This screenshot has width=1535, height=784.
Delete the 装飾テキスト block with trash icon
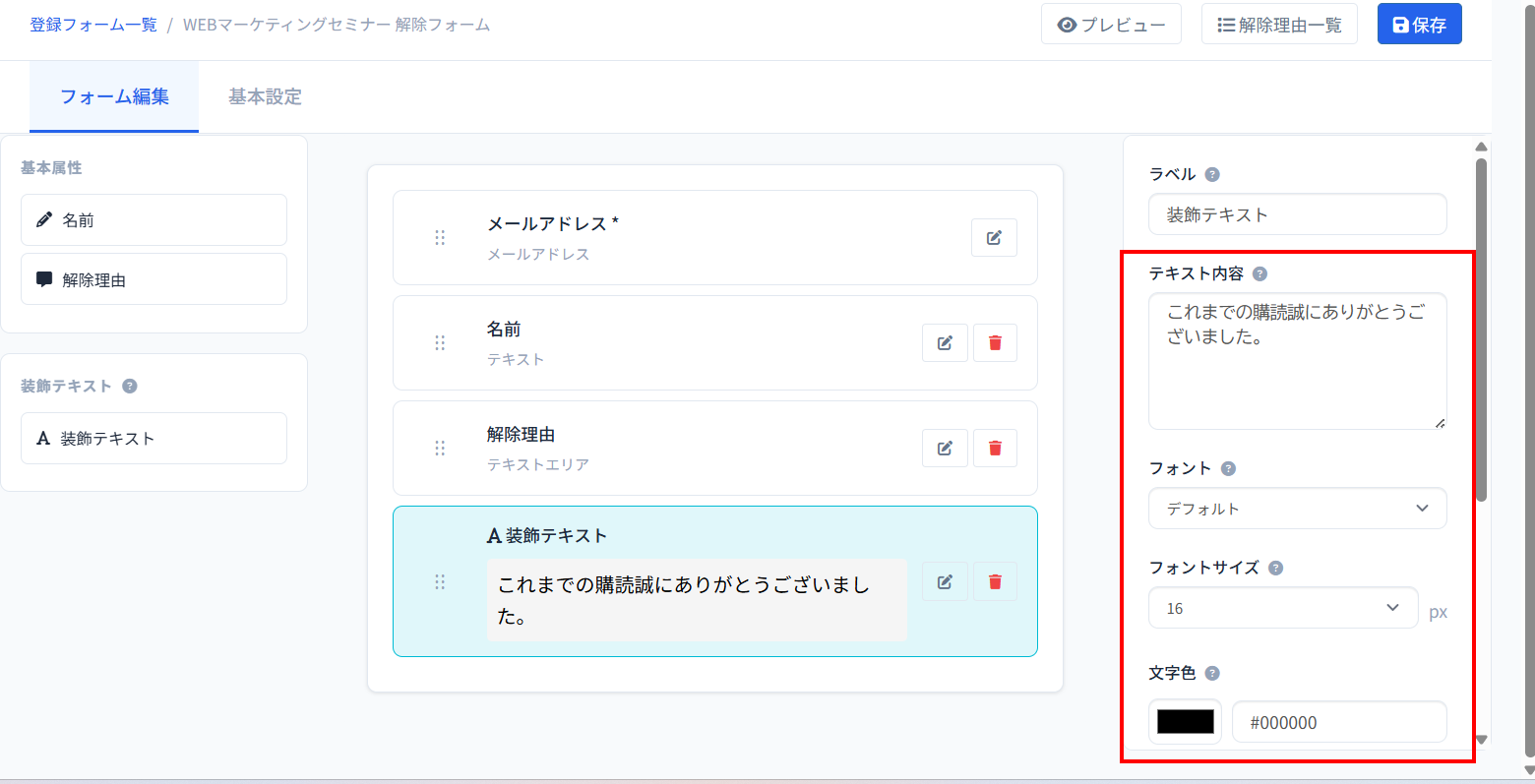point(995,582)
